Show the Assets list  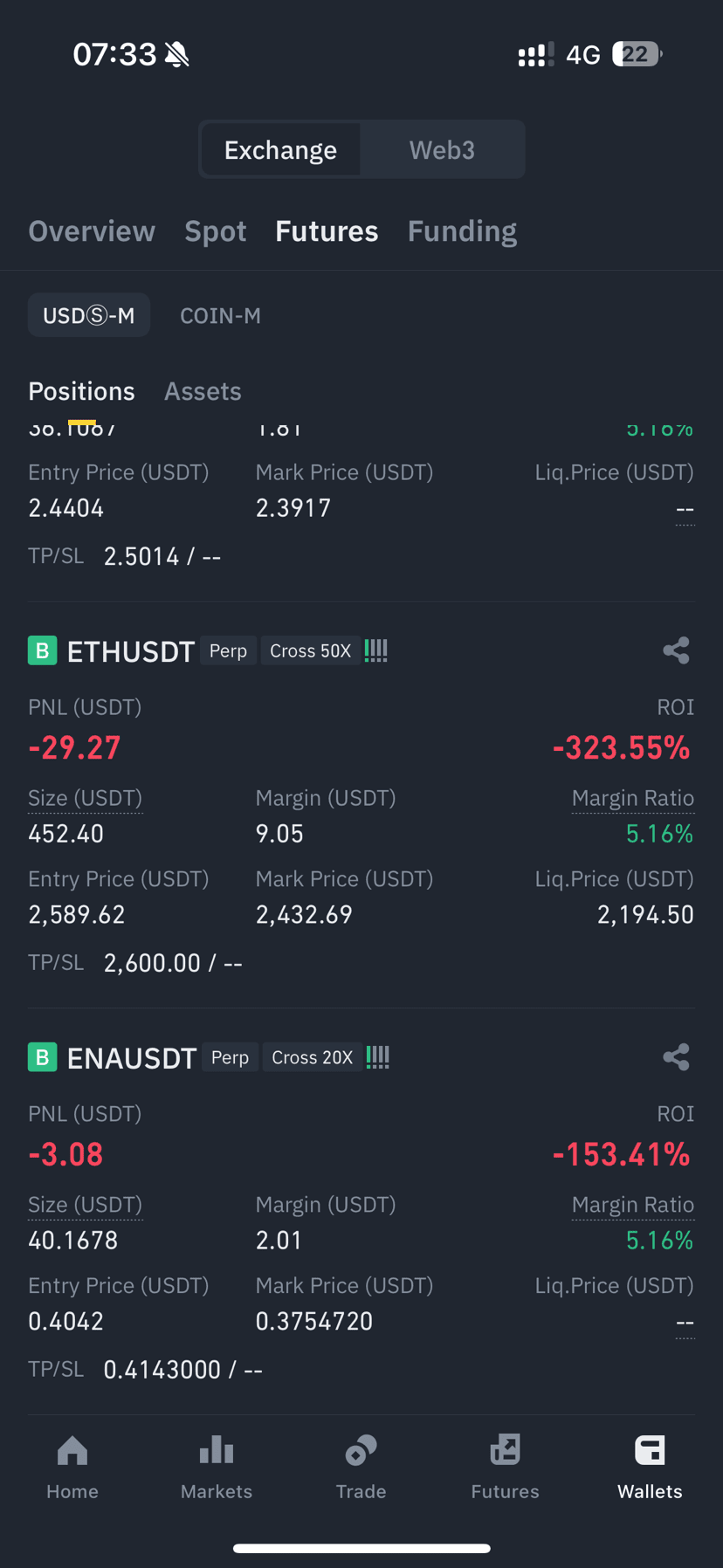coord(203,391)
